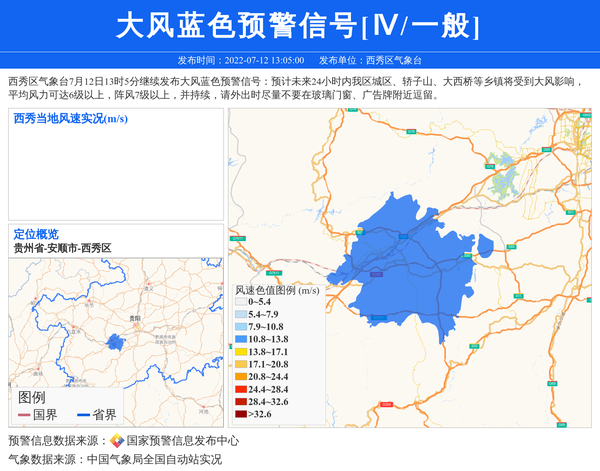The width and height of the screenshot is (600, 471).
Task: Click the 西秀当地风速实况 panel heading
Action: 70,119
